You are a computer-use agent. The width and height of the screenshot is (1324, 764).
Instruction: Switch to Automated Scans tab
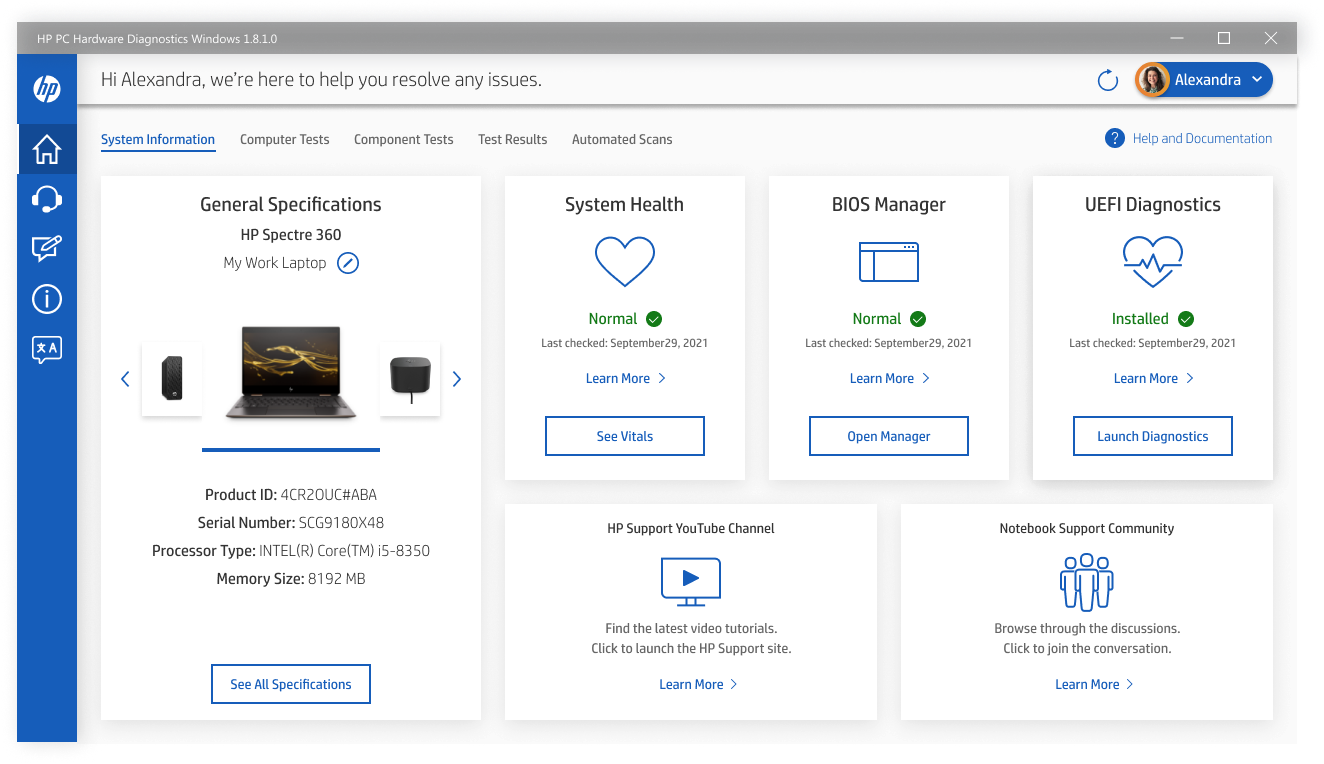pyautogui.click(x=622, y=140)
